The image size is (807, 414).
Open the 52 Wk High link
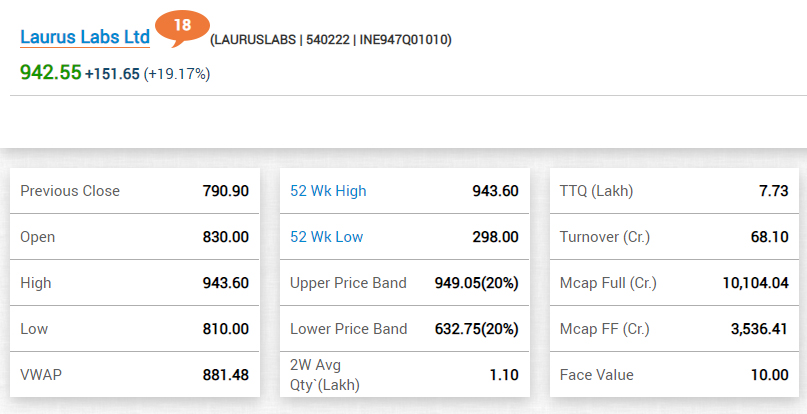pyautogui.click(x=328, y=191)
